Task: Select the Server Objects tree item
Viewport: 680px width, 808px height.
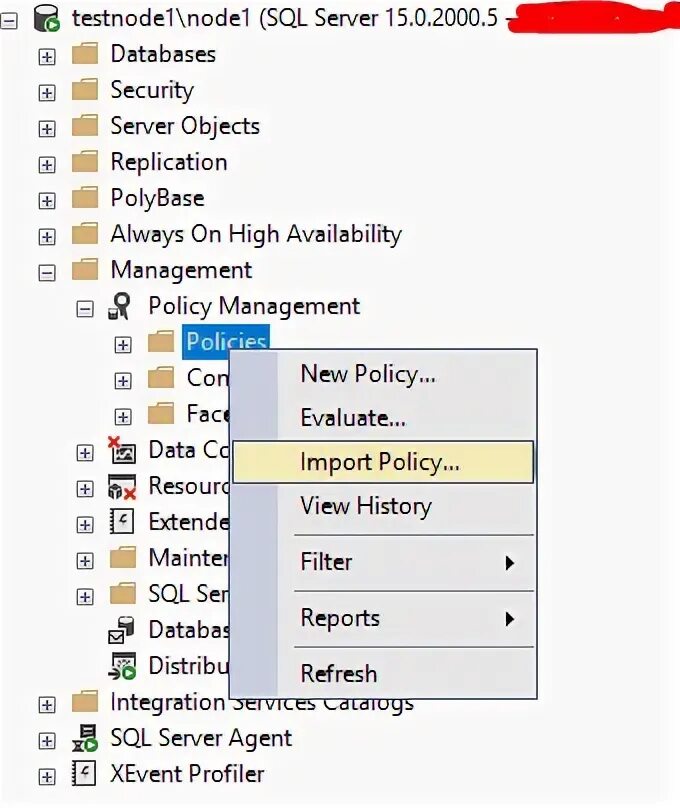Action: [x=185, y=127]
